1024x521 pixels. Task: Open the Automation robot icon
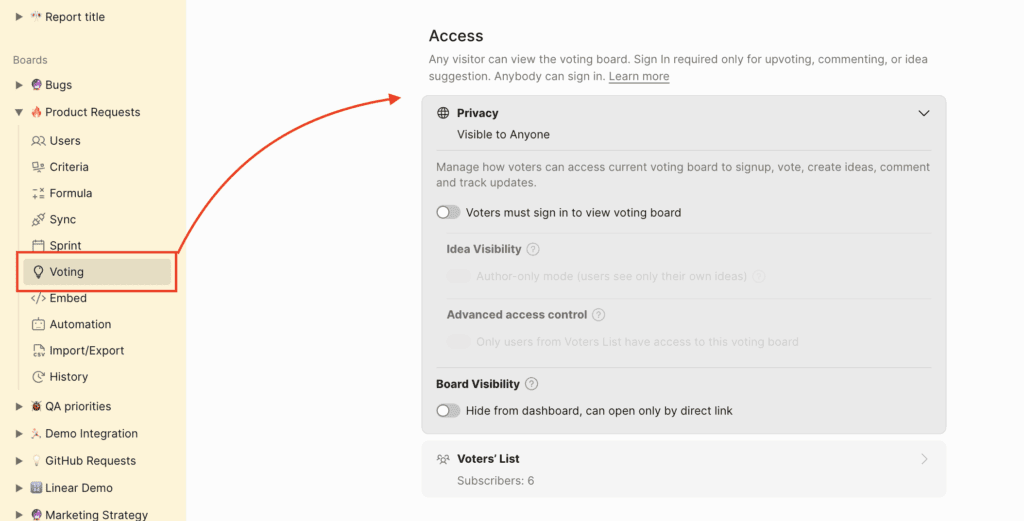(38, 324)
